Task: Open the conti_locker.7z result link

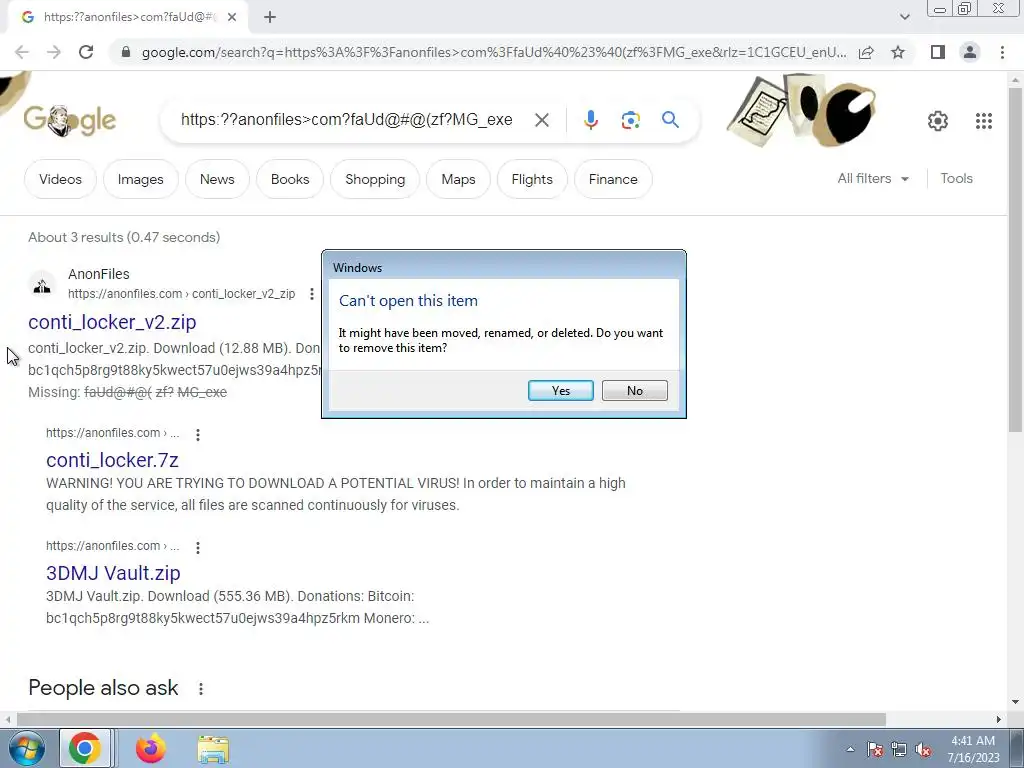Action: [x=112, y=460]
